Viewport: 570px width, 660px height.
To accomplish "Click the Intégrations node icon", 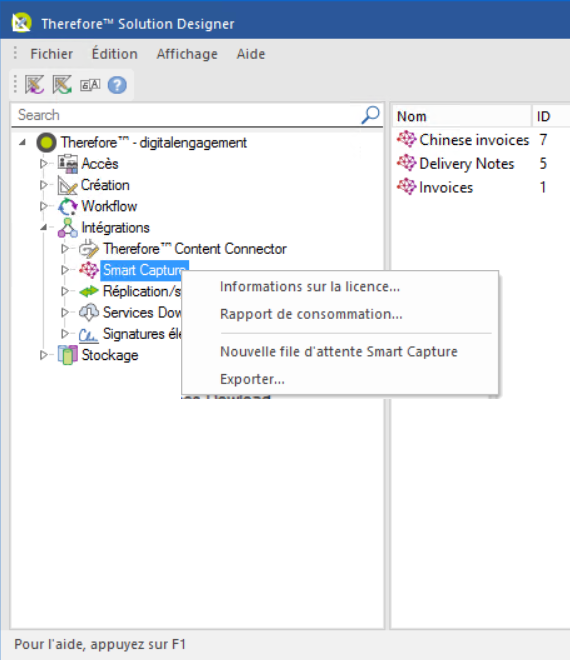I will click(x=67, y=228).
